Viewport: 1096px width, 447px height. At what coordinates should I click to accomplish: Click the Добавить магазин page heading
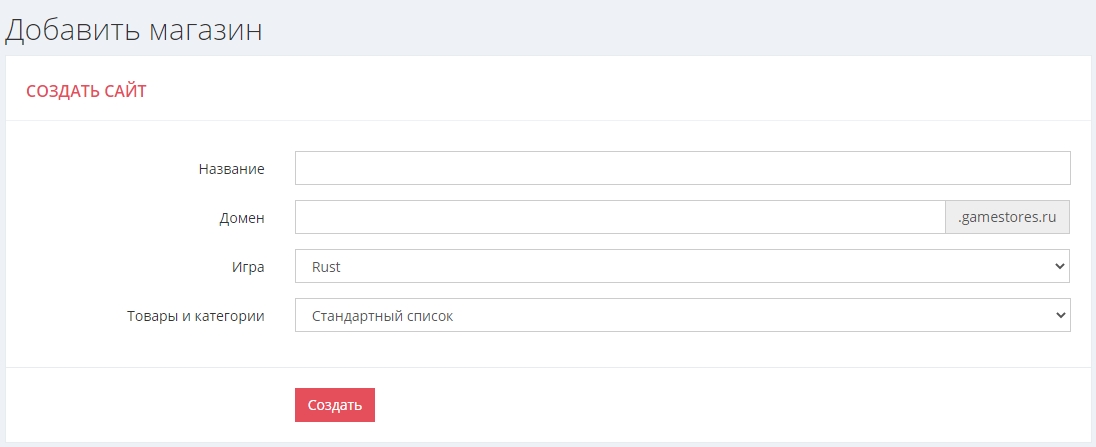pos(134,29)
